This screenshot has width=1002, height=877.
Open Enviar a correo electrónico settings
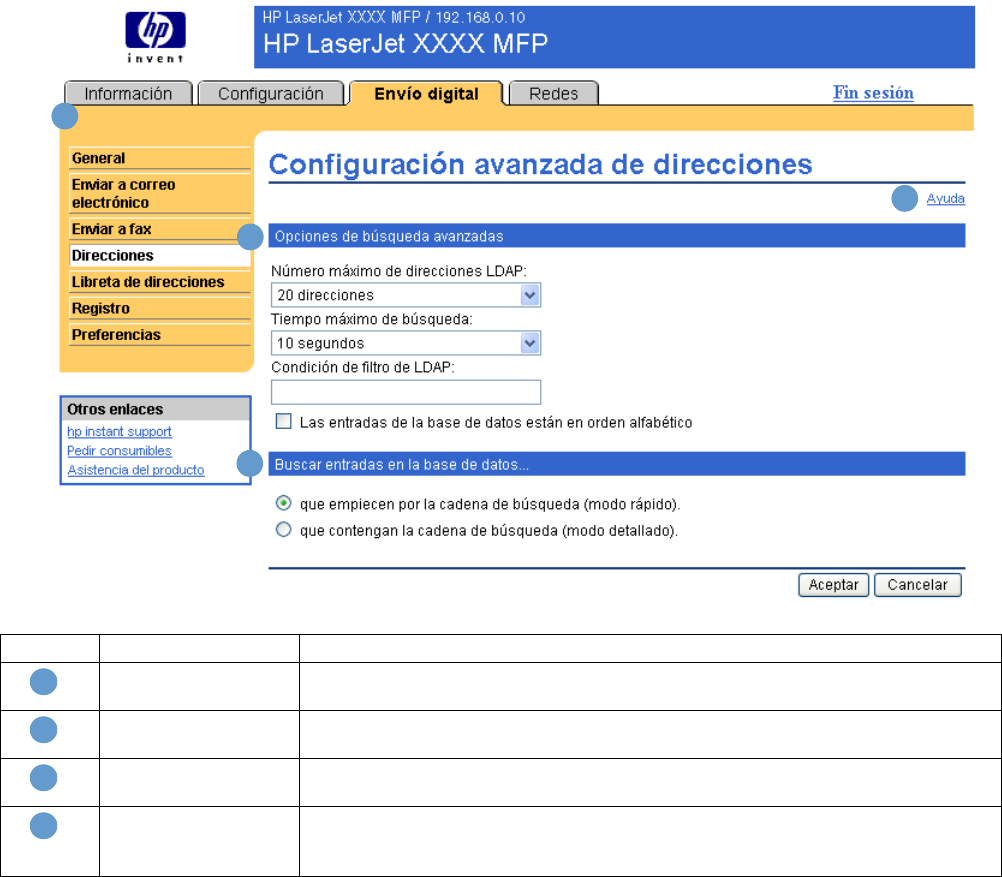pos(160,193)
